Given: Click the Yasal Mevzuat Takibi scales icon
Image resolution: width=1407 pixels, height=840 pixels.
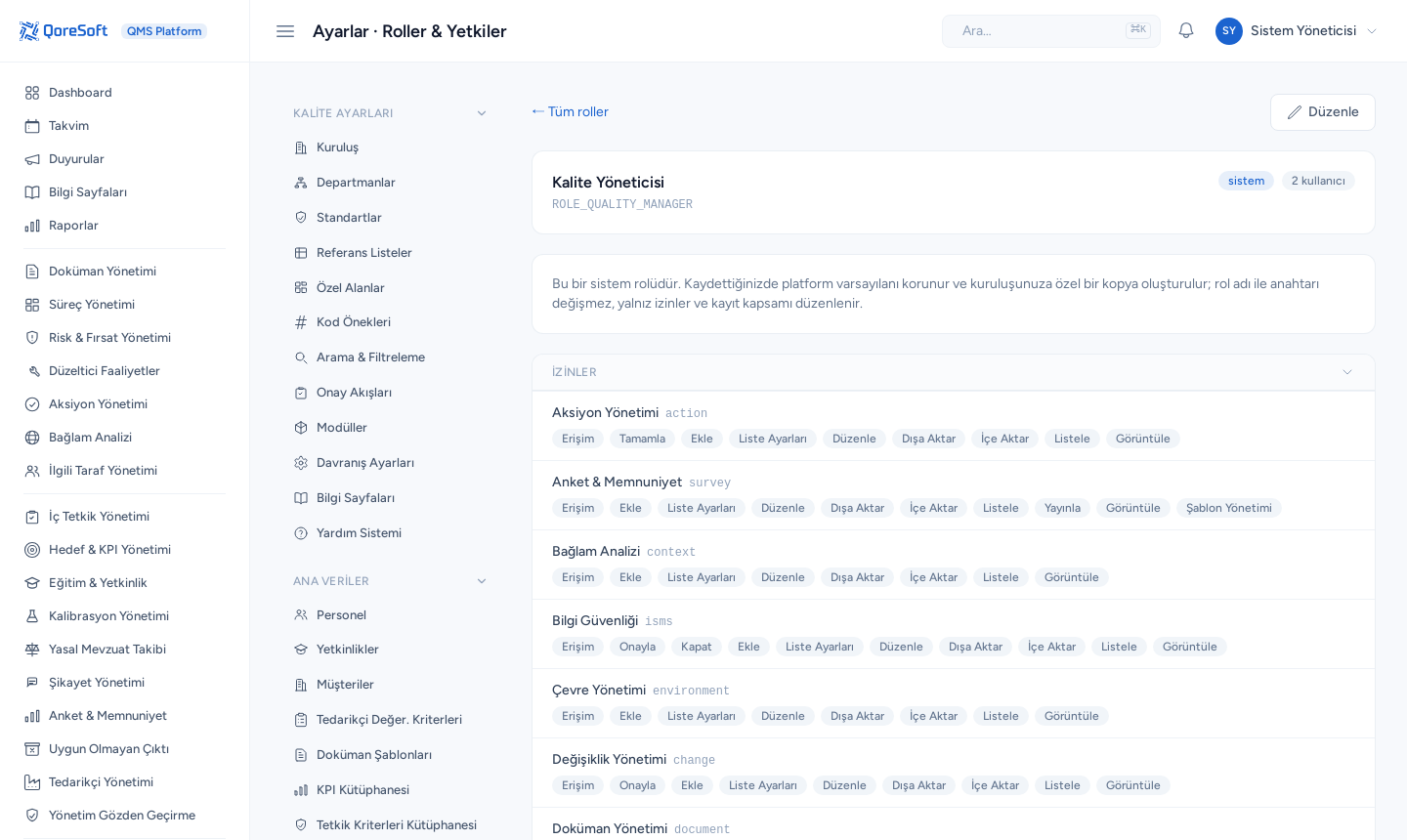Looking at the screenshot, I should point(32,650).
